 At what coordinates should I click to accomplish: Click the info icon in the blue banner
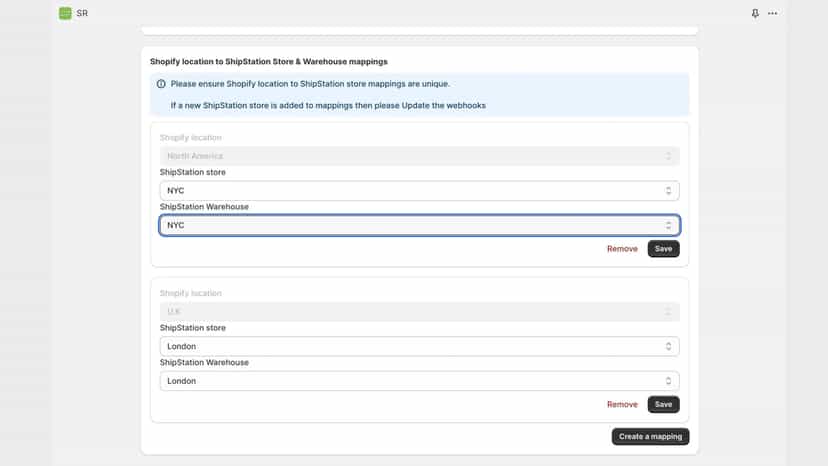[x=161, y=84]
